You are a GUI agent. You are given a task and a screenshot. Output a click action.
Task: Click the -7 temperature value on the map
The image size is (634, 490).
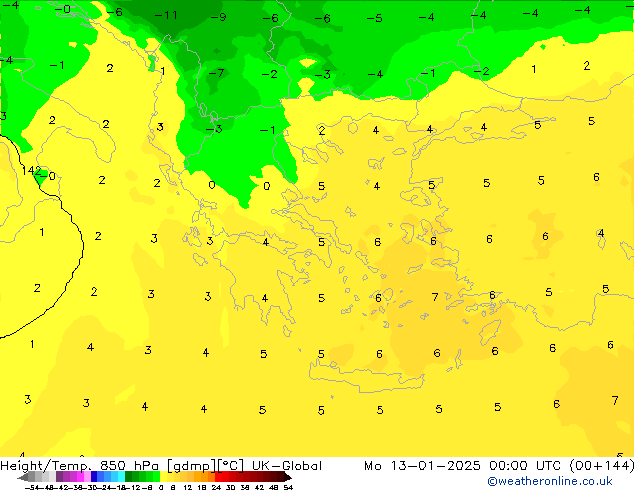click(216, 73)
